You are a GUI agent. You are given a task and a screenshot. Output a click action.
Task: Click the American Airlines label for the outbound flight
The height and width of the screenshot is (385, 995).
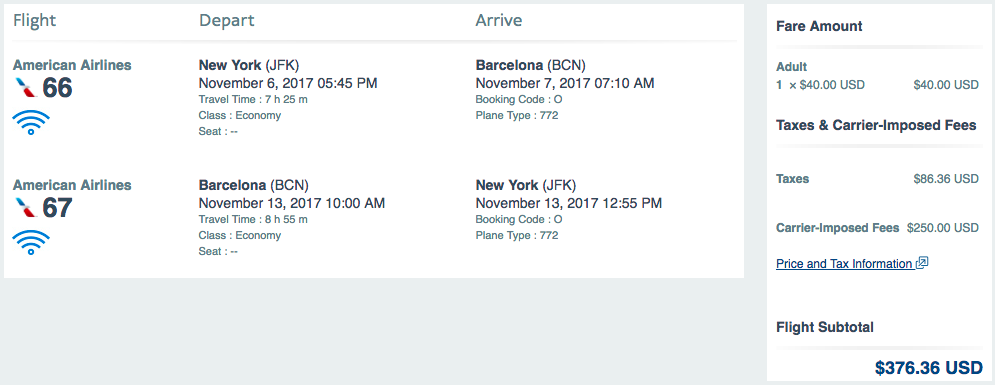point(72,65)
